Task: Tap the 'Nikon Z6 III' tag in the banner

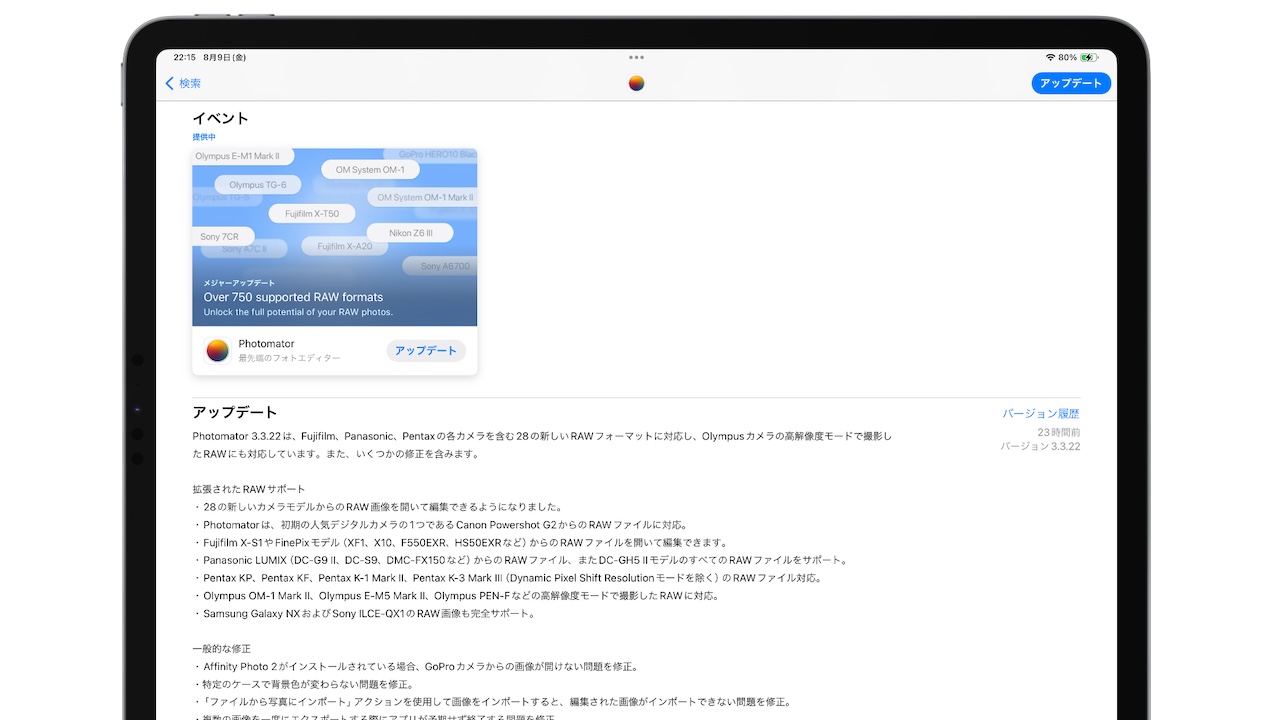Action: pos(410,233)
